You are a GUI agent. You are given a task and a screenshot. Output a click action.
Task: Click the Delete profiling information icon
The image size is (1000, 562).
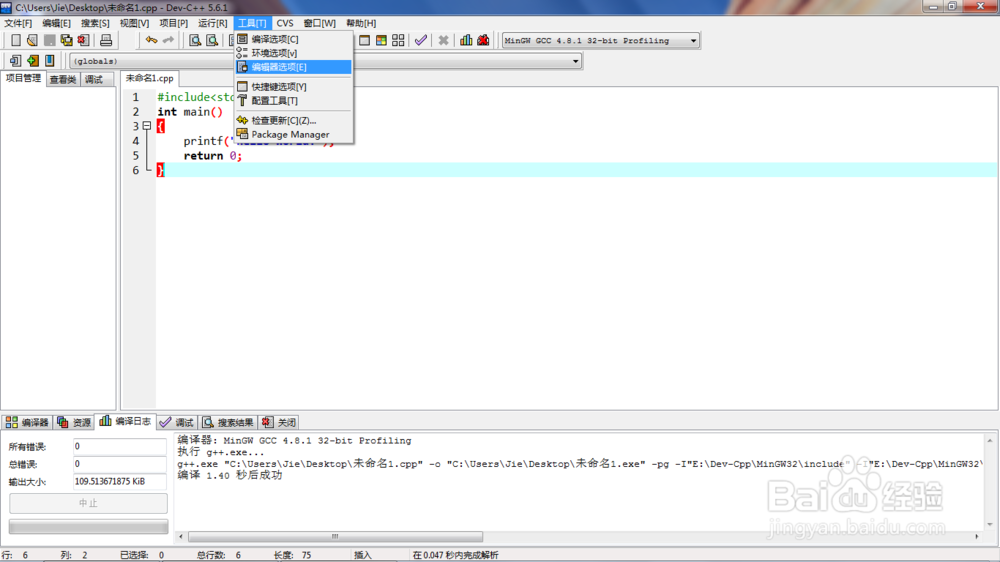483,40
